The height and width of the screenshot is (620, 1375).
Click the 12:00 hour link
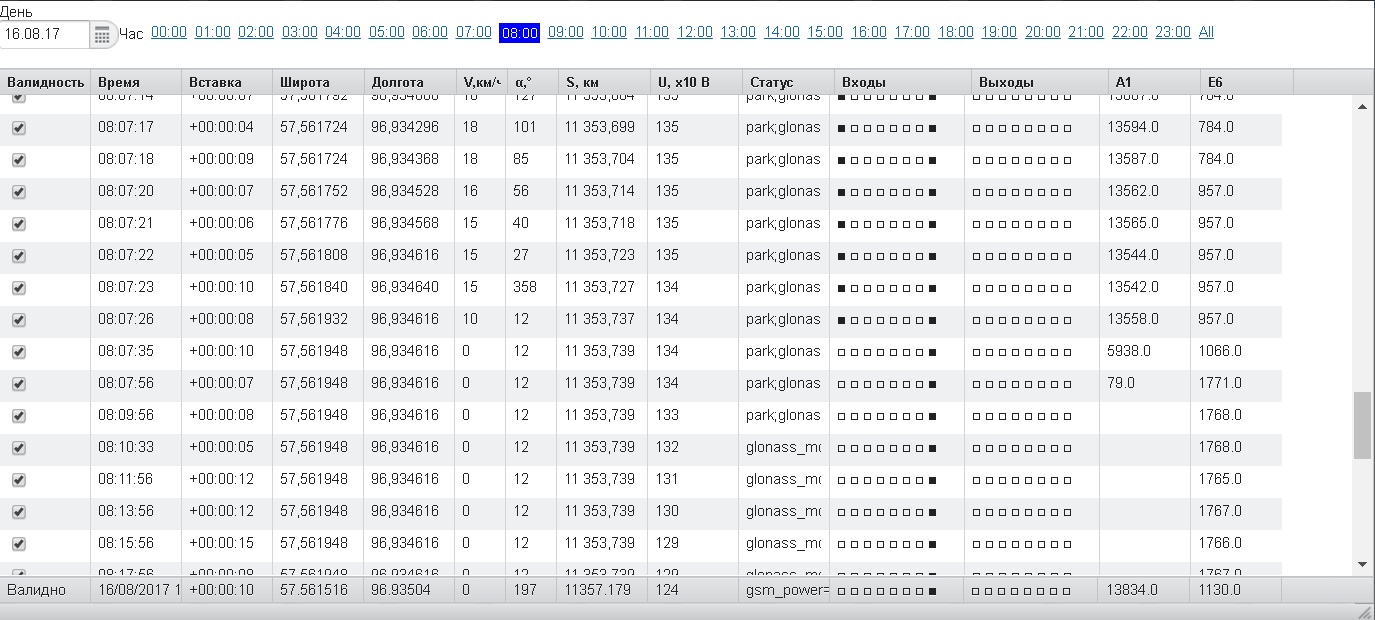click(x=695, y=32)
